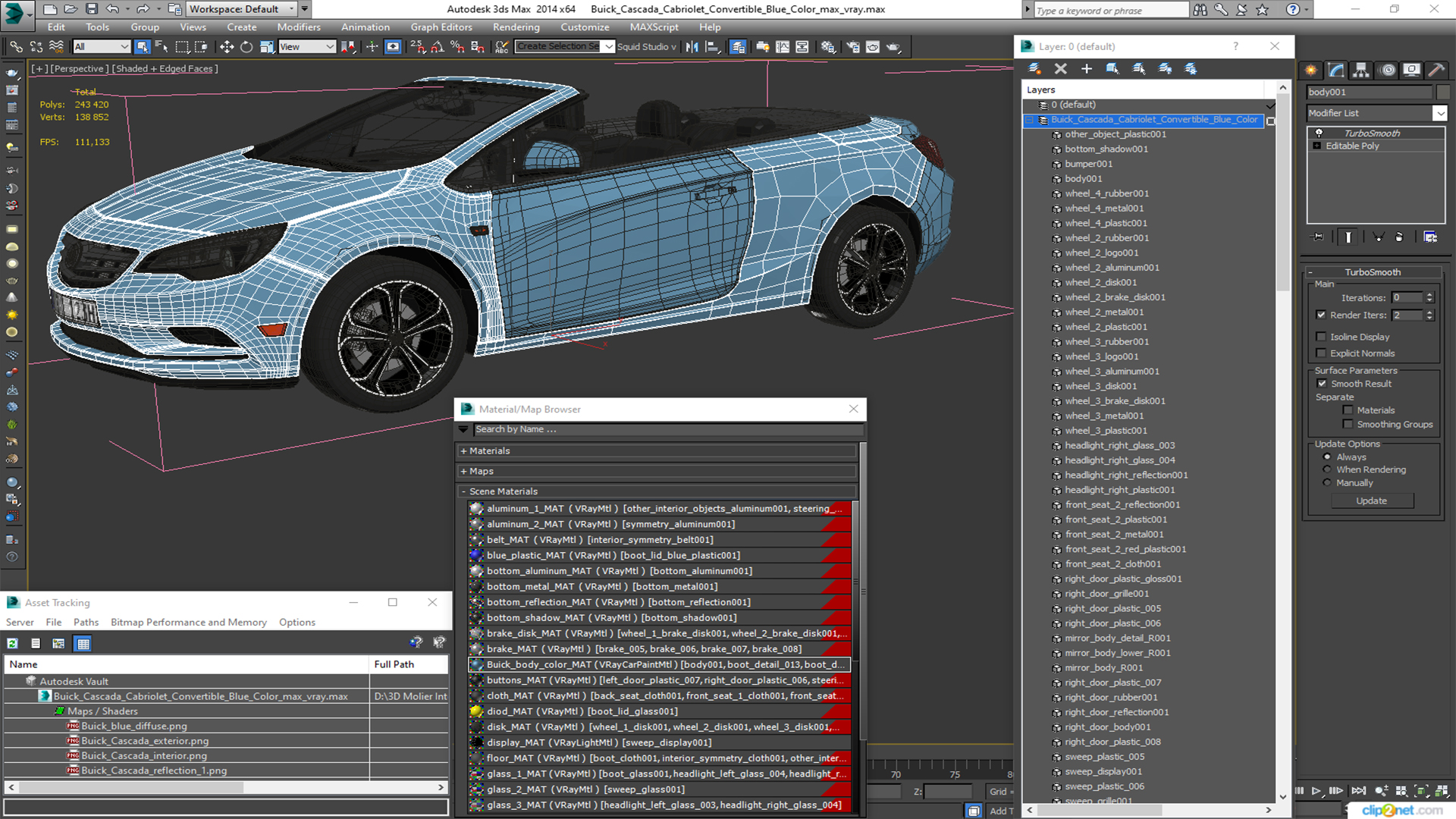1456x819 pixels.
Task: Open the Modifiers menu
Action: click(x=299, y=27)
